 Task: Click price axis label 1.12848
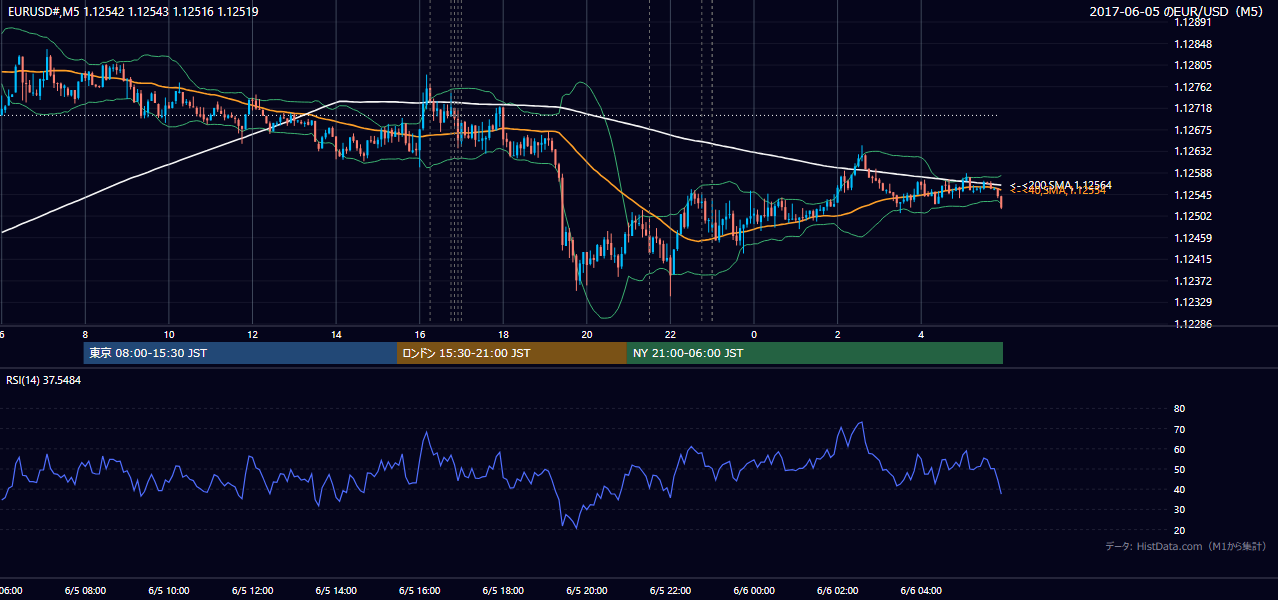pos(1193,44)
